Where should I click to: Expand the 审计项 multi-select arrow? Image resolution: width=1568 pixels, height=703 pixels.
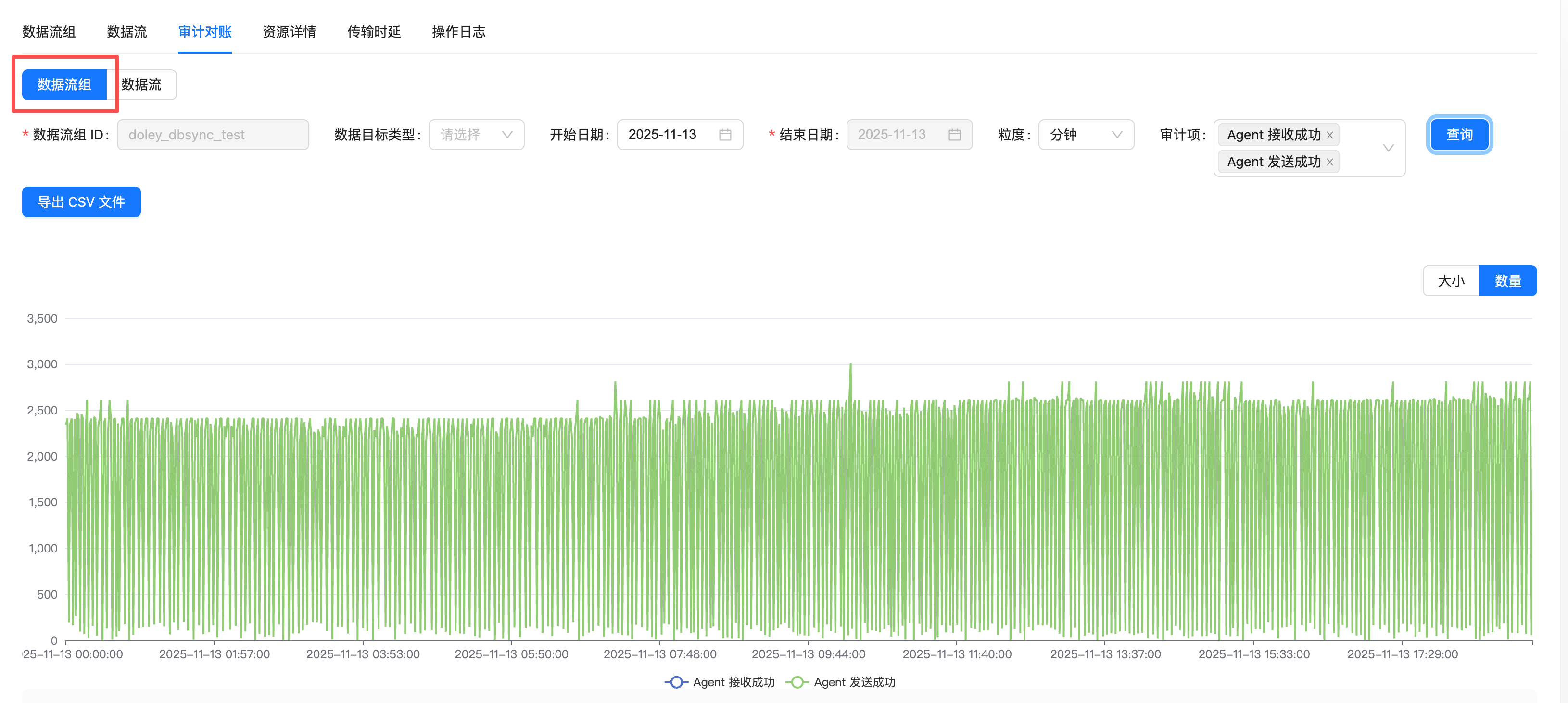[1388, 148]
